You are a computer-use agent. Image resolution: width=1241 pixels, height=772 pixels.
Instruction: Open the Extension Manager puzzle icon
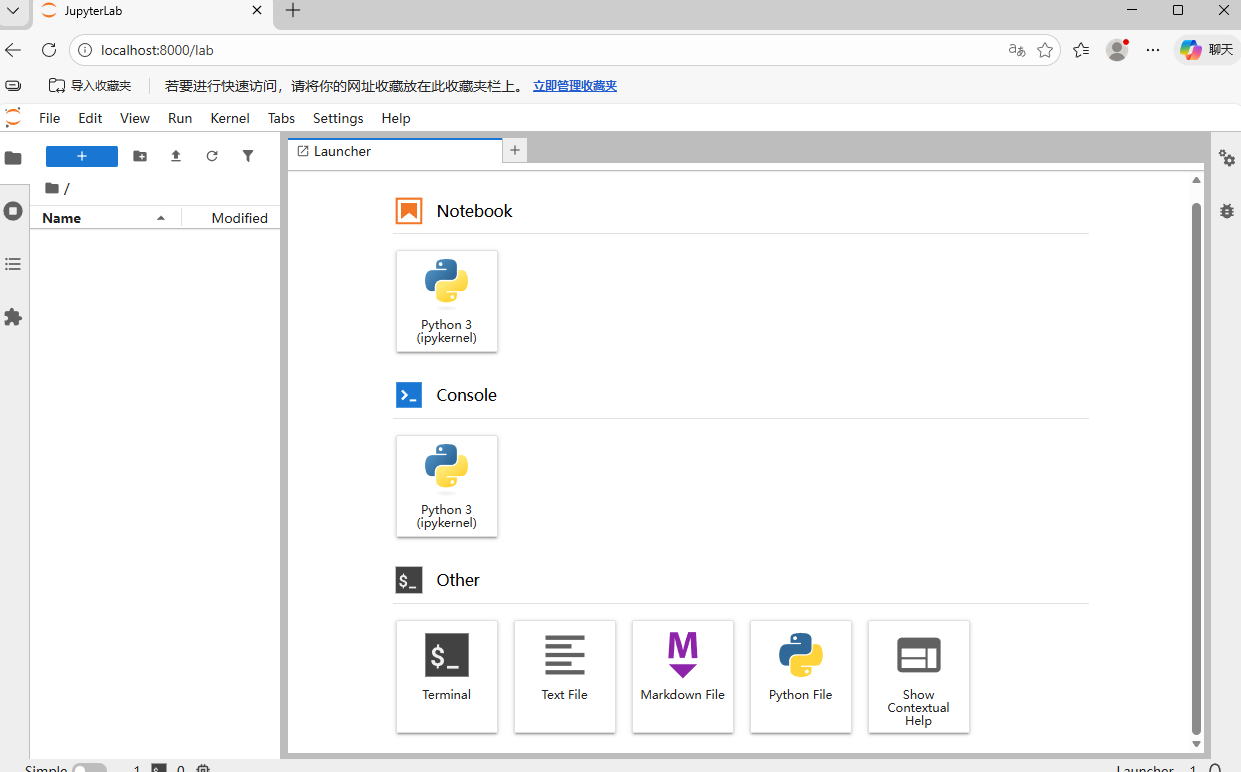click(13, 317)
